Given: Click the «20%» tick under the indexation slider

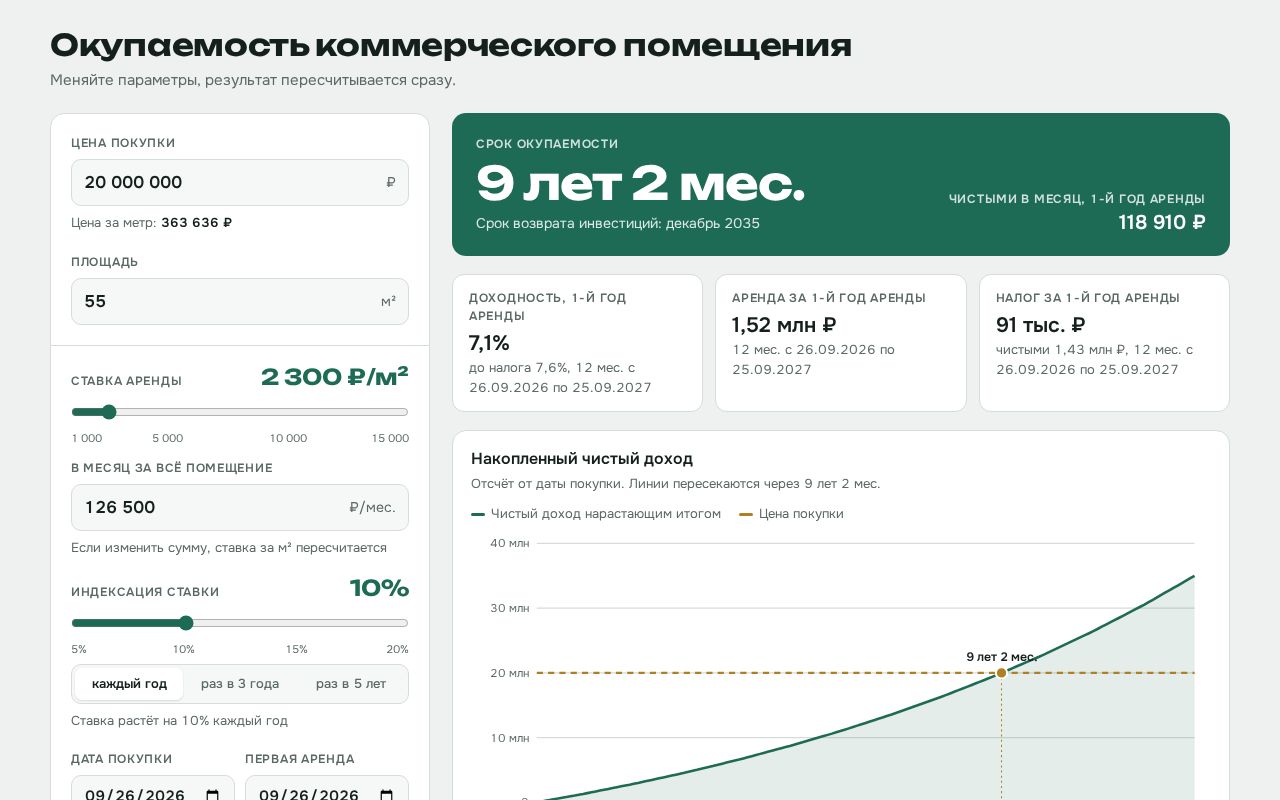Looking at the screenshot, I should [398, 649].
